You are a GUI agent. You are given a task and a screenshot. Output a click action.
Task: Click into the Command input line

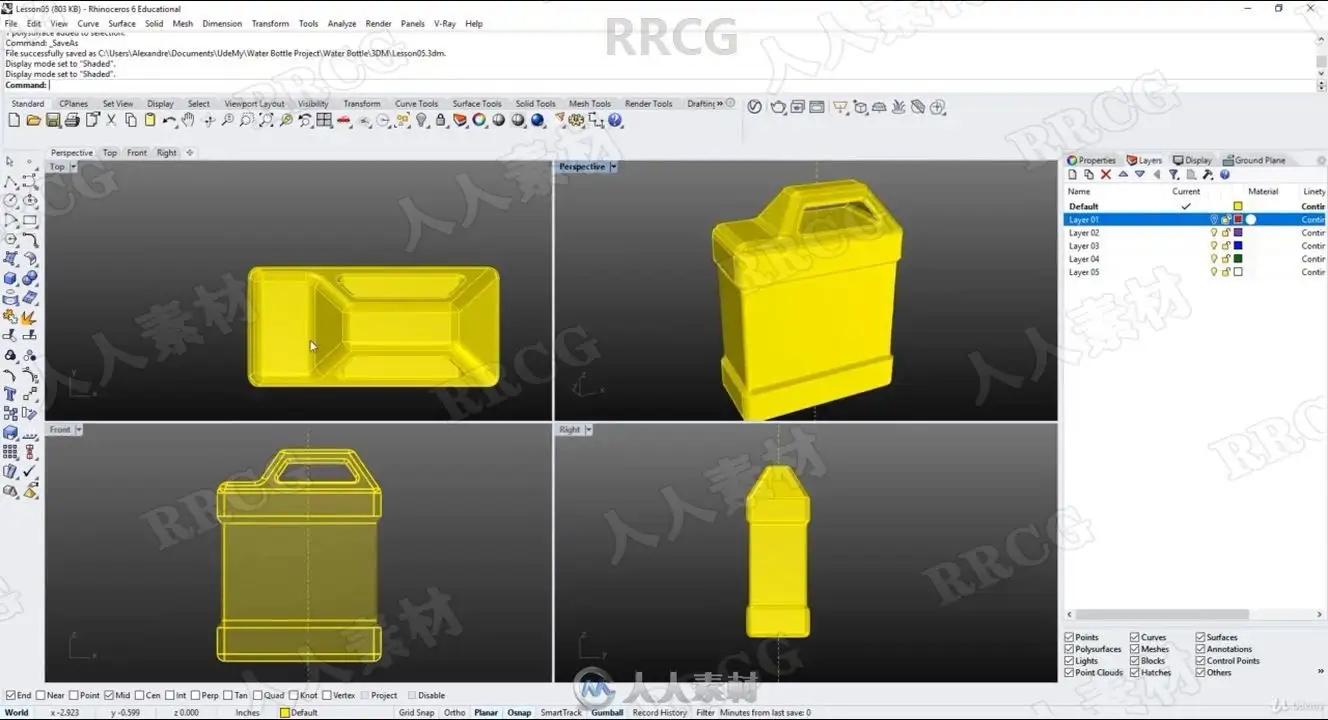pyautogui.click(x=680, y=85)
